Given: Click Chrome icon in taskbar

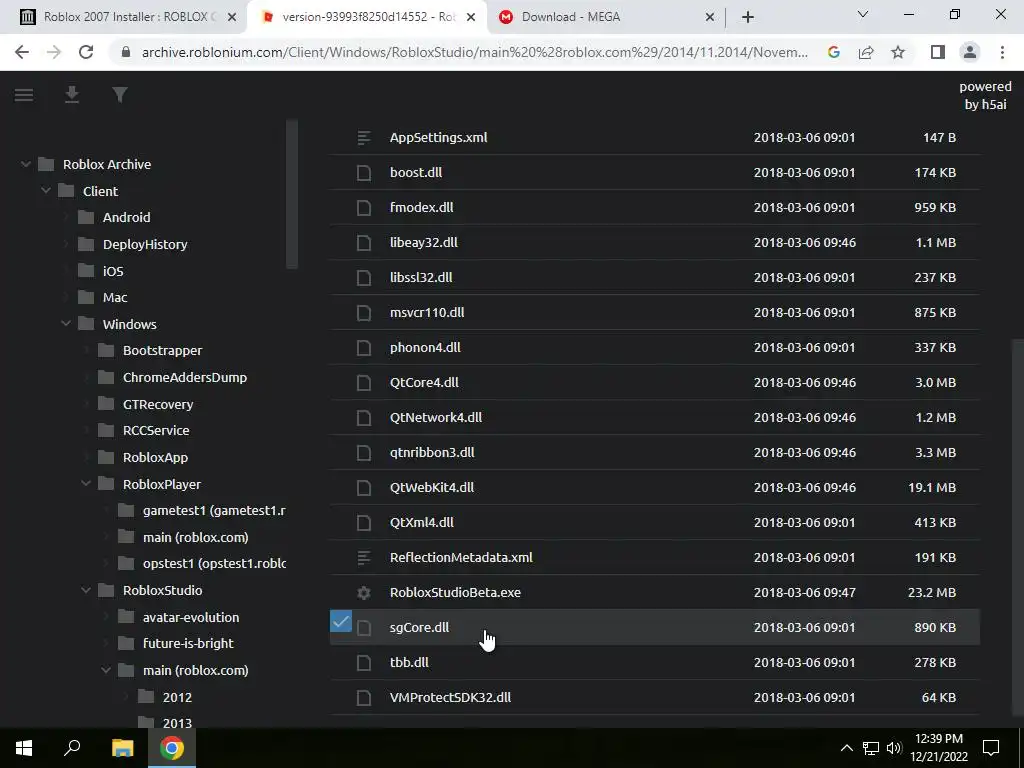Looking at the screenshot, I should (172, 748).
